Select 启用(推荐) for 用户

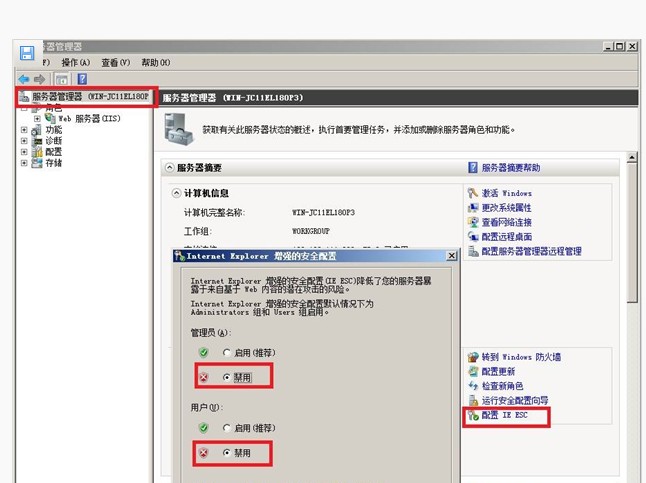(x=227, y=428)
